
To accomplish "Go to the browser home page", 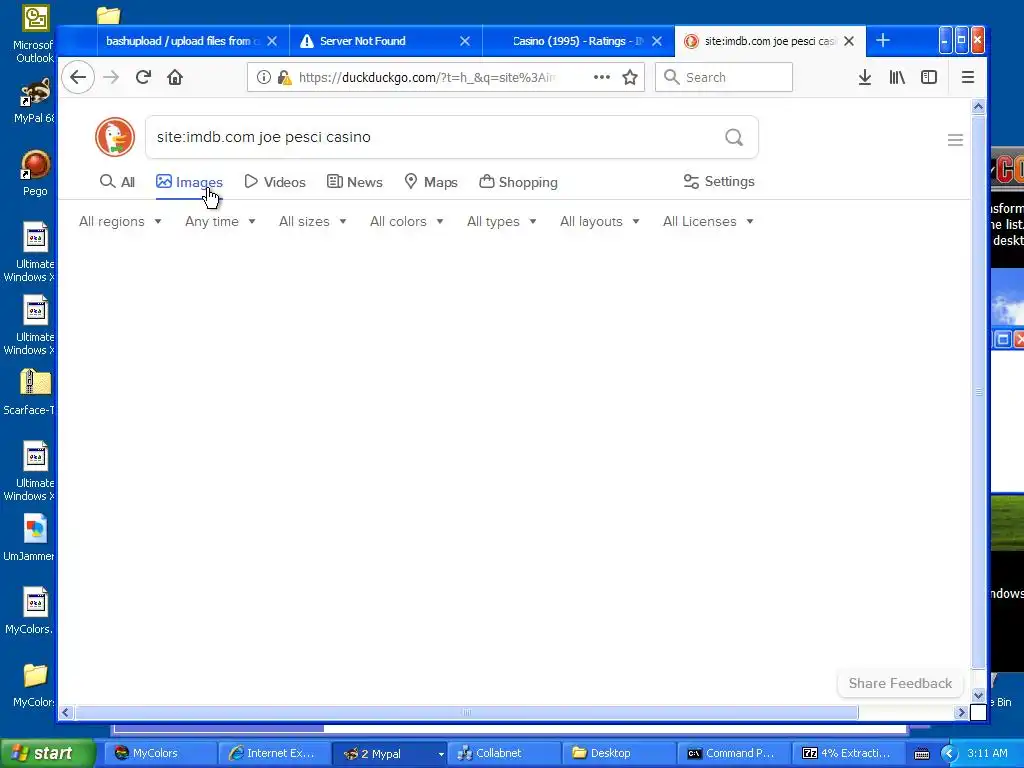I will tap(175, 77).
